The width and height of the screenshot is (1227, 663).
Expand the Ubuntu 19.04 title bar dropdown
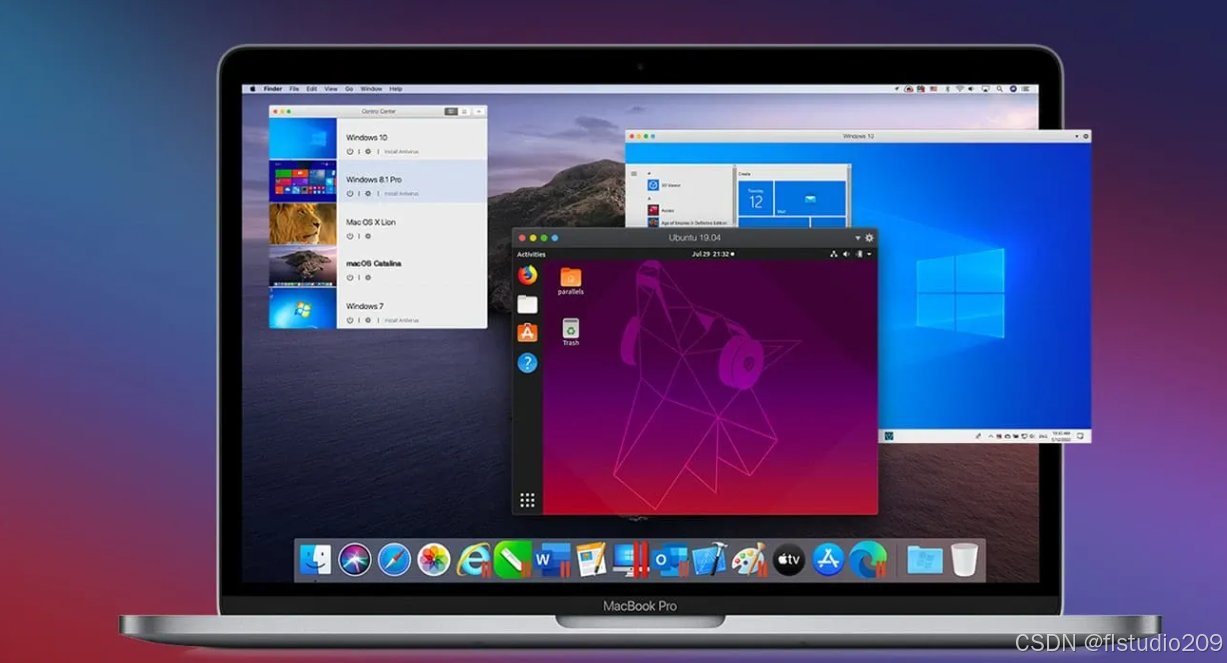857,238
